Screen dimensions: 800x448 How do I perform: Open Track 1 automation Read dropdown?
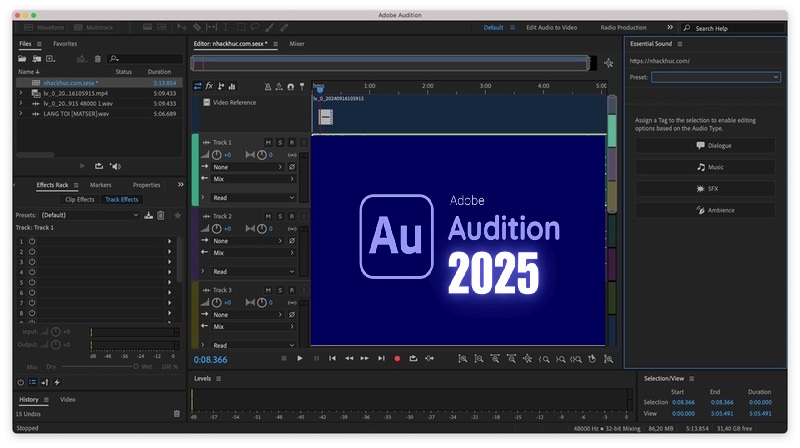click(x=253, y=197)
